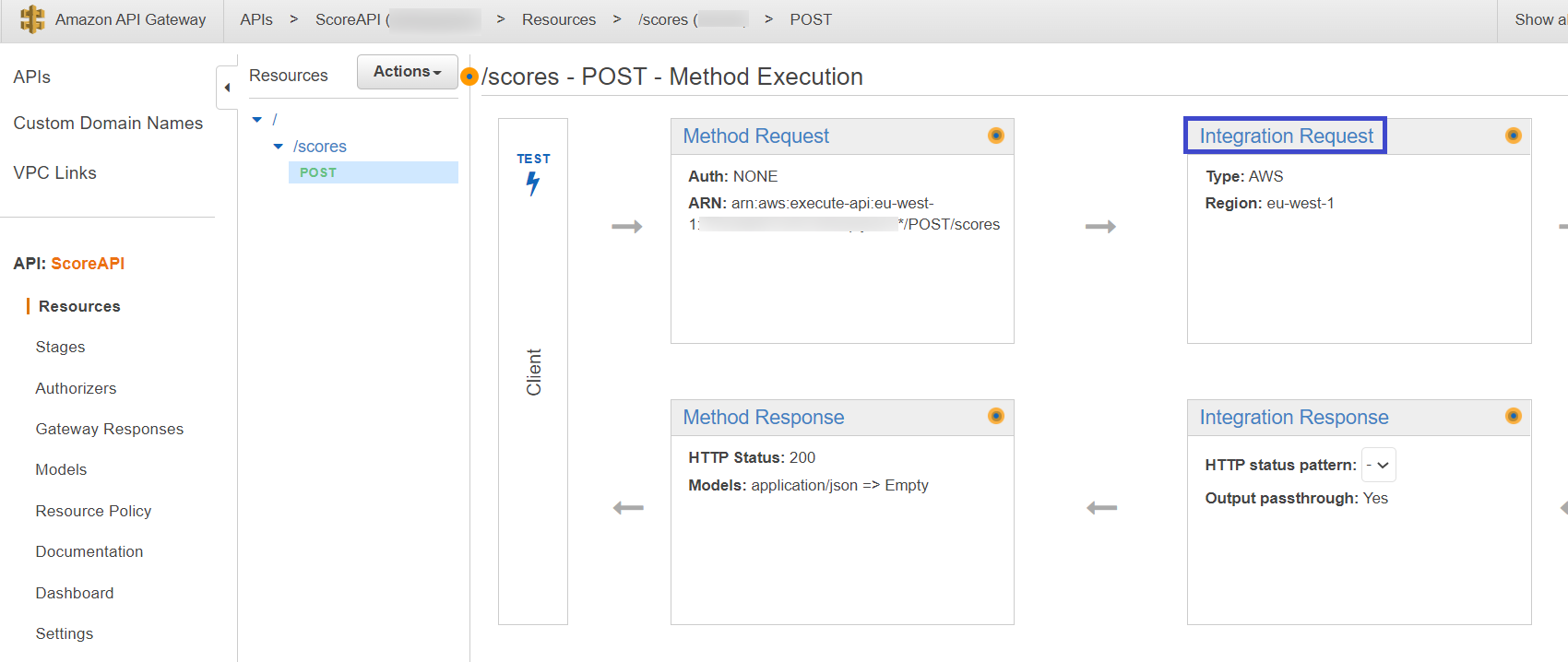The image size is (1568, 662).
Task: Open Settings in the API menu
Action: pos(65,633)
